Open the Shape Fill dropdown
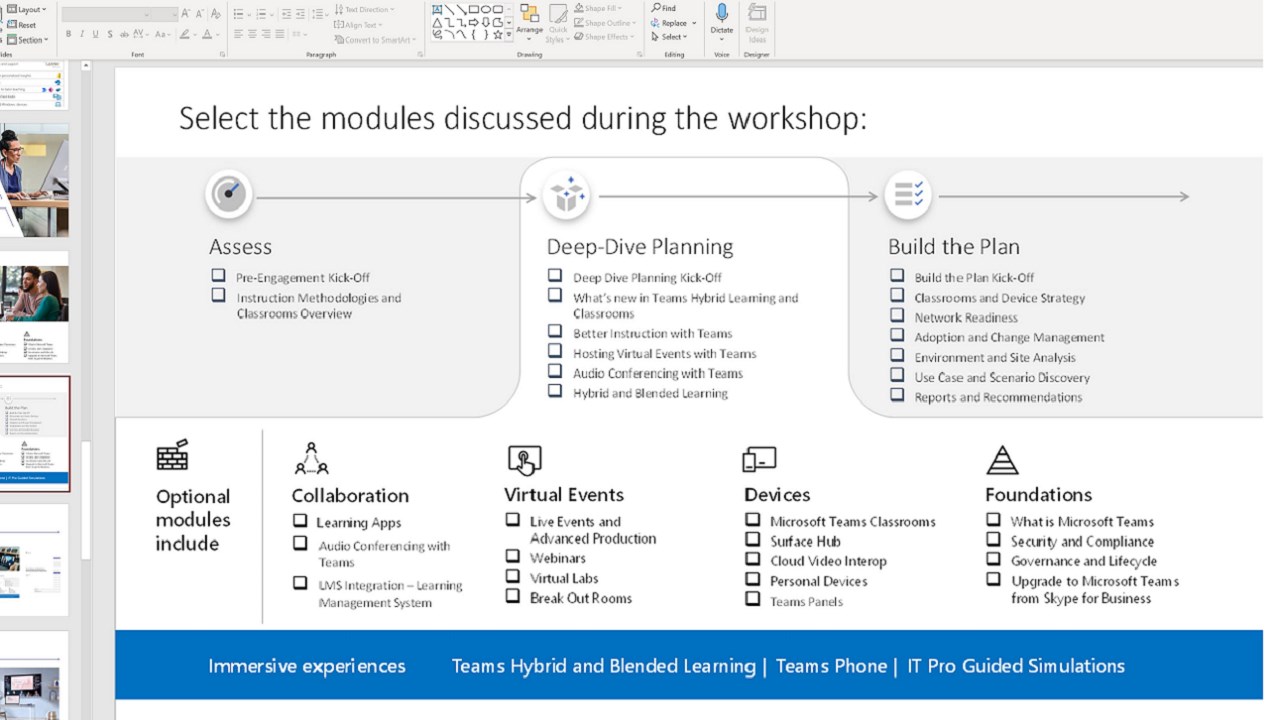1280x720 pixels. [x=597, y=8]
